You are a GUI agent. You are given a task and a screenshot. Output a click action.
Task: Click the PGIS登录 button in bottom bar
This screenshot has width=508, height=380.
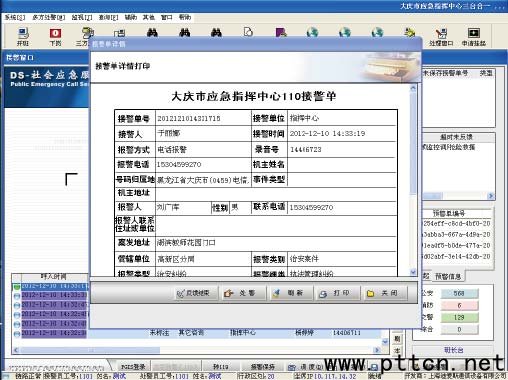[133, 367]
